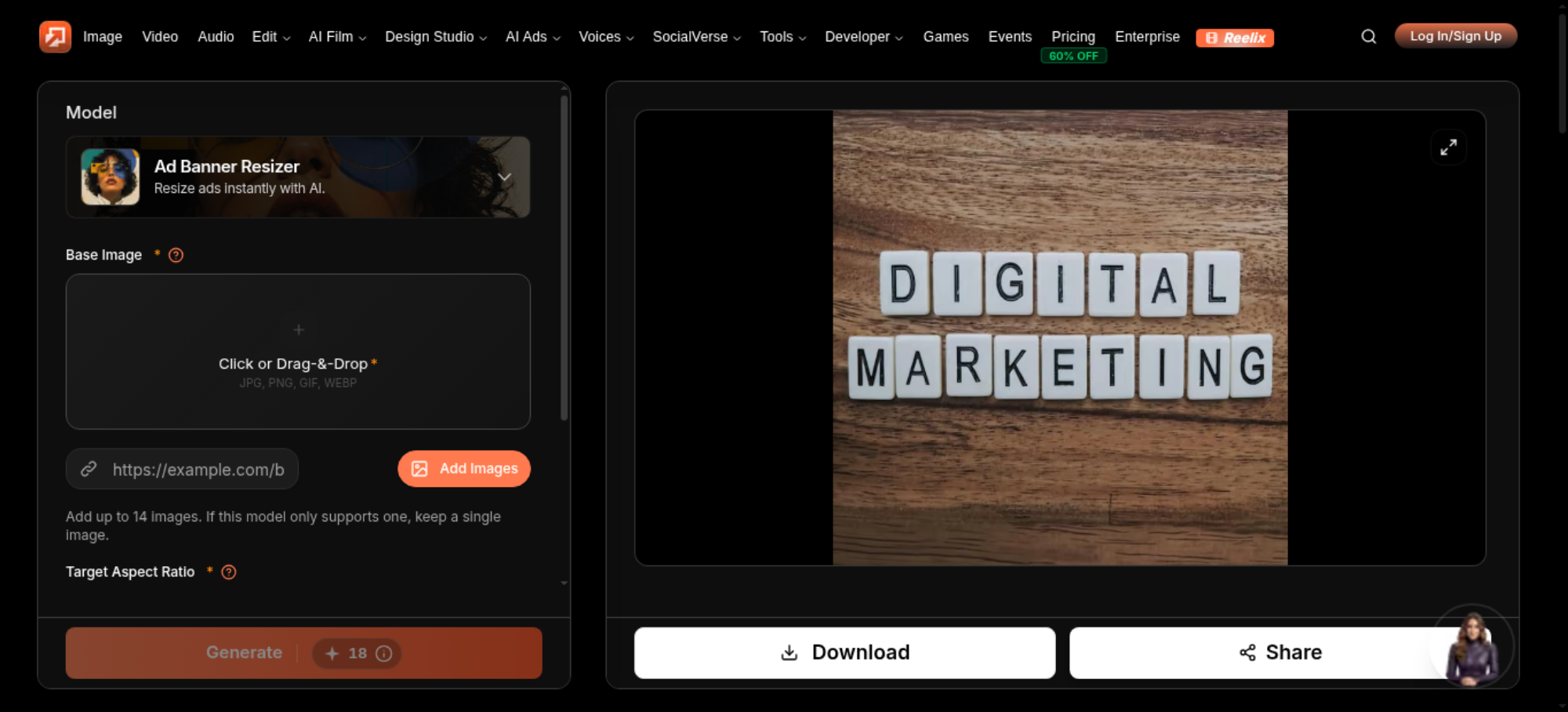Click Target Aspect Ratio help icon

click(229, 572)
